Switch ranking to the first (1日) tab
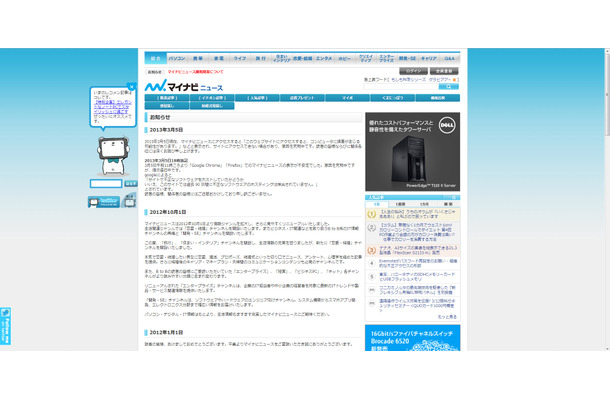 [x=377, y=204]
